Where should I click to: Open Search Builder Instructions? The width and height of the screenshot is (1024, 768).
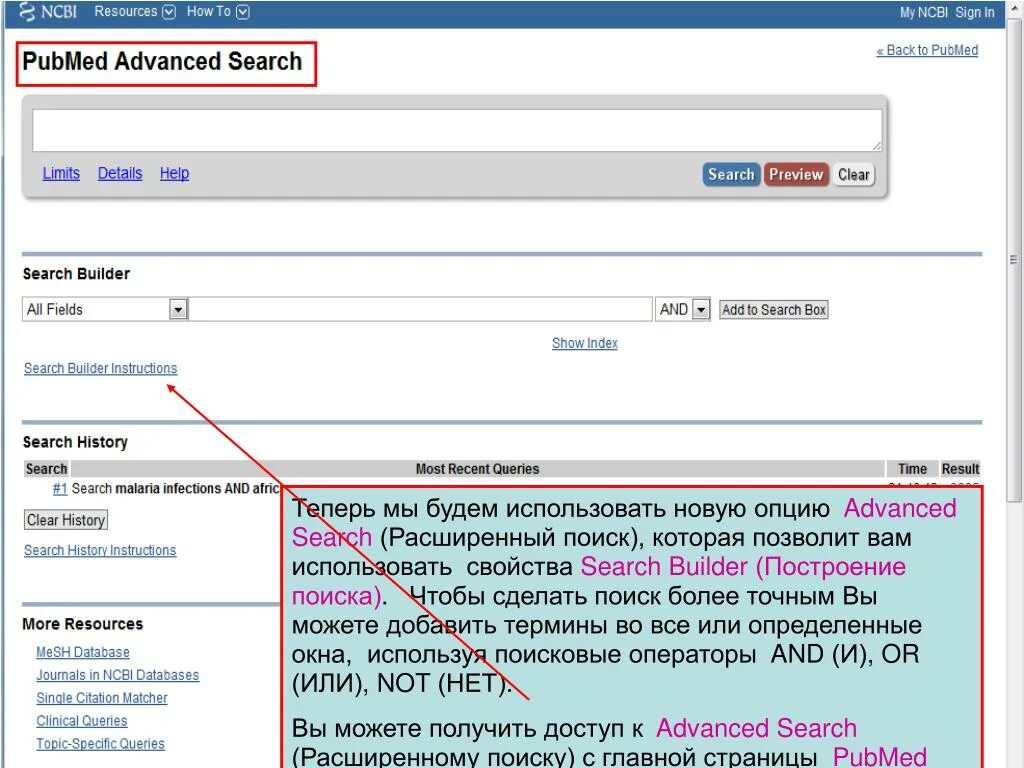pyautogui.click(x=101, y=368)
